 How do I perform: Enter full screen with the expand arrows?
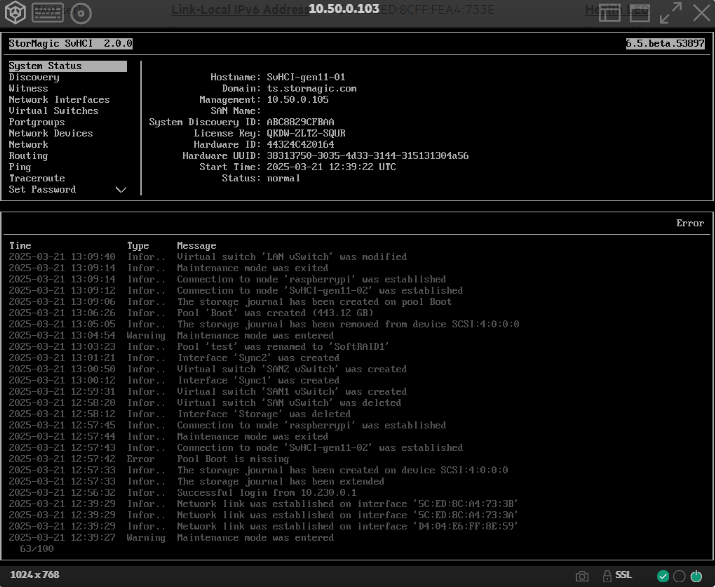point(671,13)
